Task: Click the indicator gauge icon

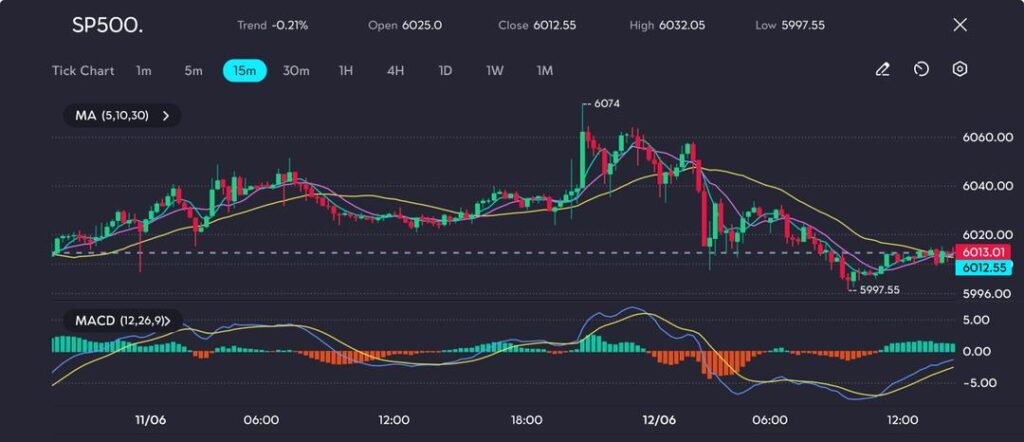Action: (x=921, y=70)
